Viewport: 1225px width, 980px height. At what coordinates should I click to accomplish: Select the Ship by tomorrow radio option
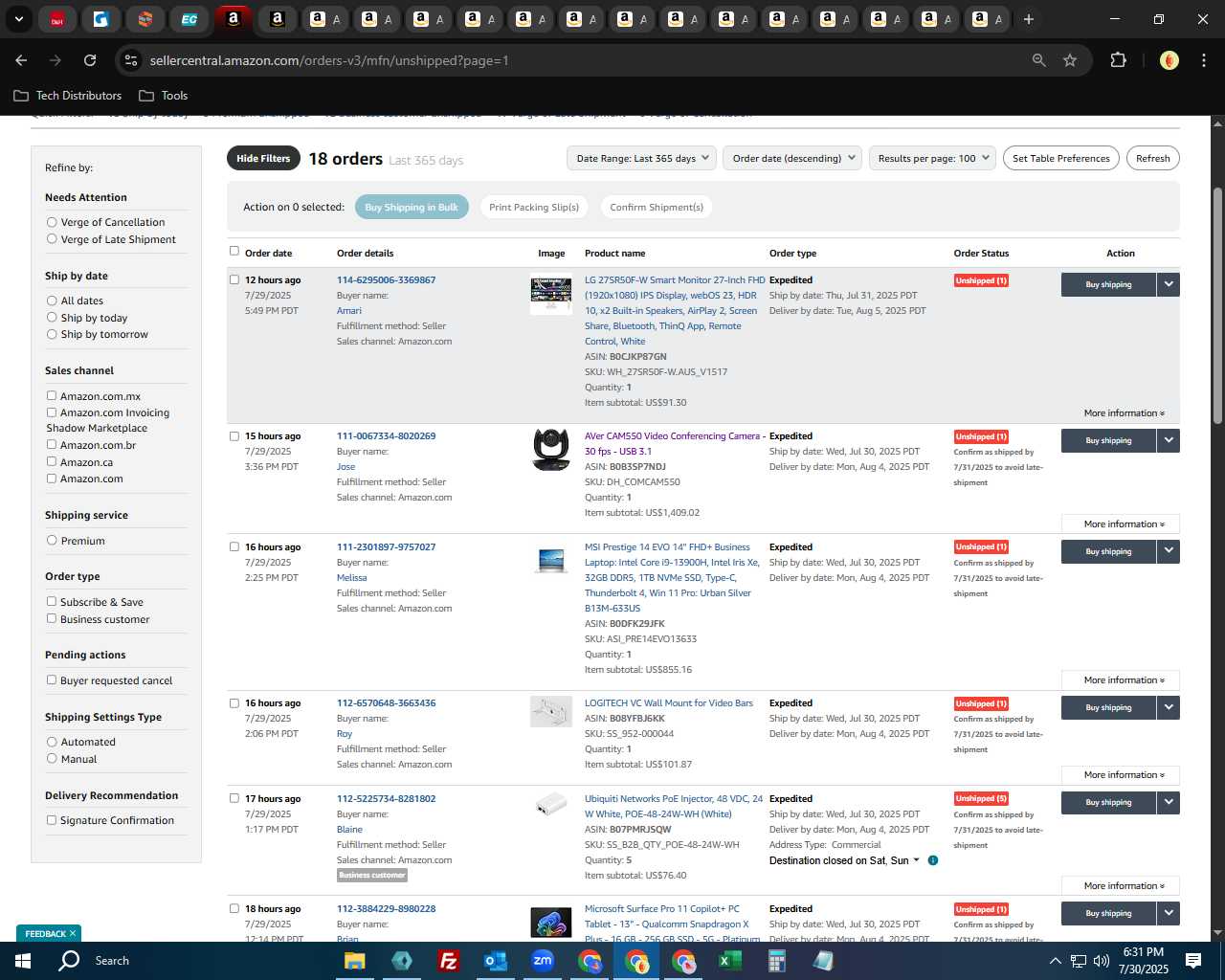click(52, 334)
